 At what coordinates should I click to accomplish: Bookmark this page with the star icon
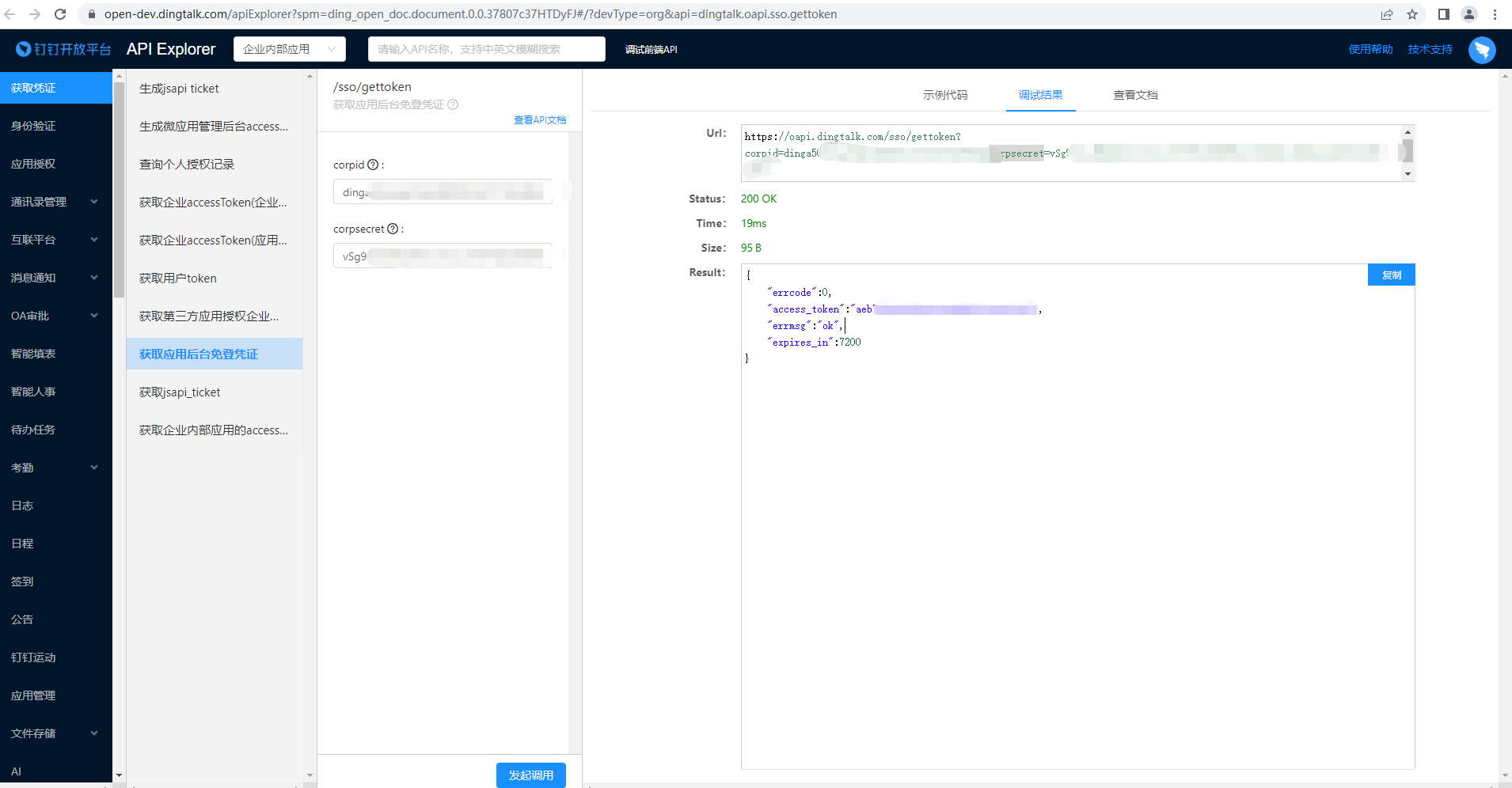(1412, 14)
